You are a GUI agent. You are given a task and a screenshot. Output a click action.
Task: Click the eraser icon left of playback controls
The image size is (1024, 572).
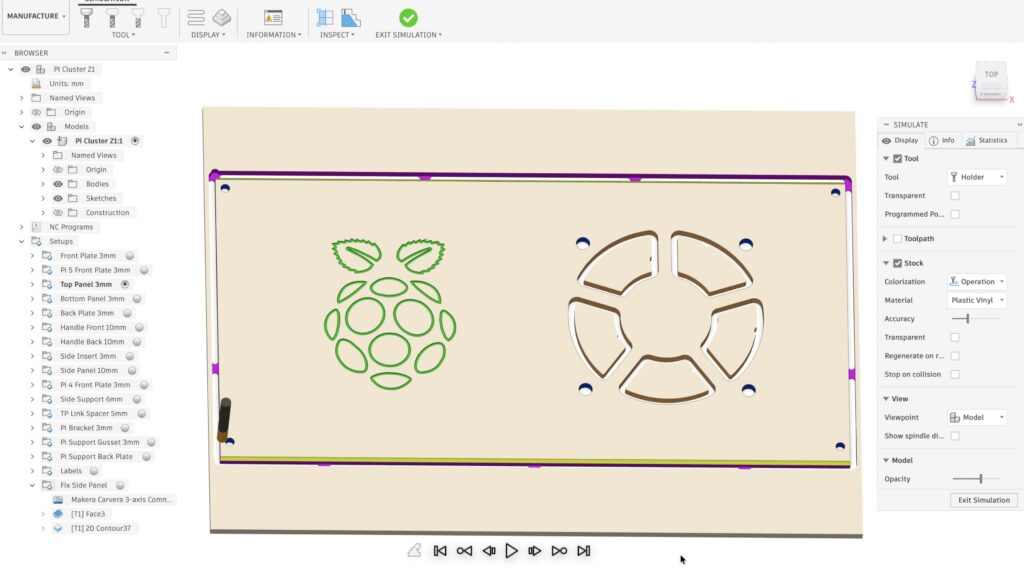[414, 550]
